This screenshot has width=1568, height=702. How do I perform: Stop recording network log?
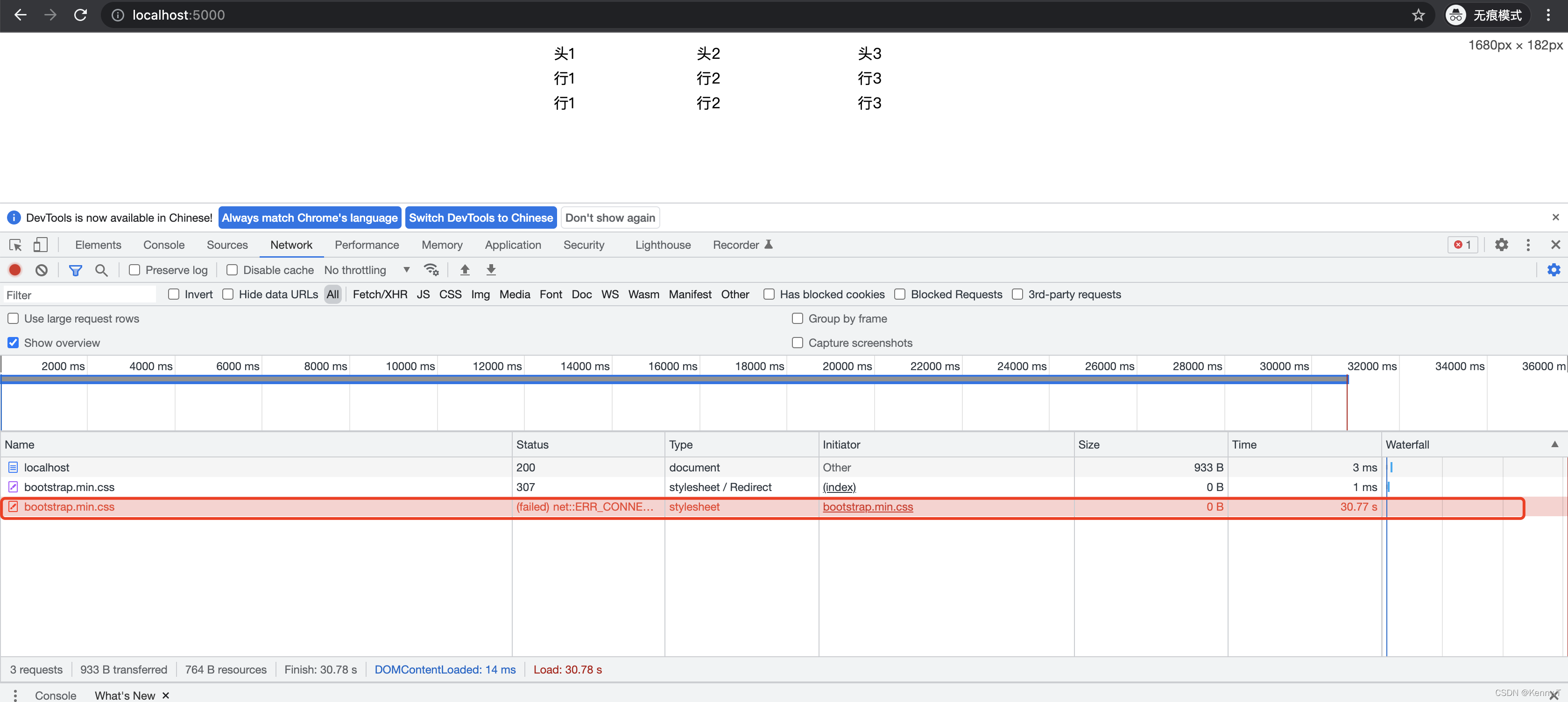15,269
